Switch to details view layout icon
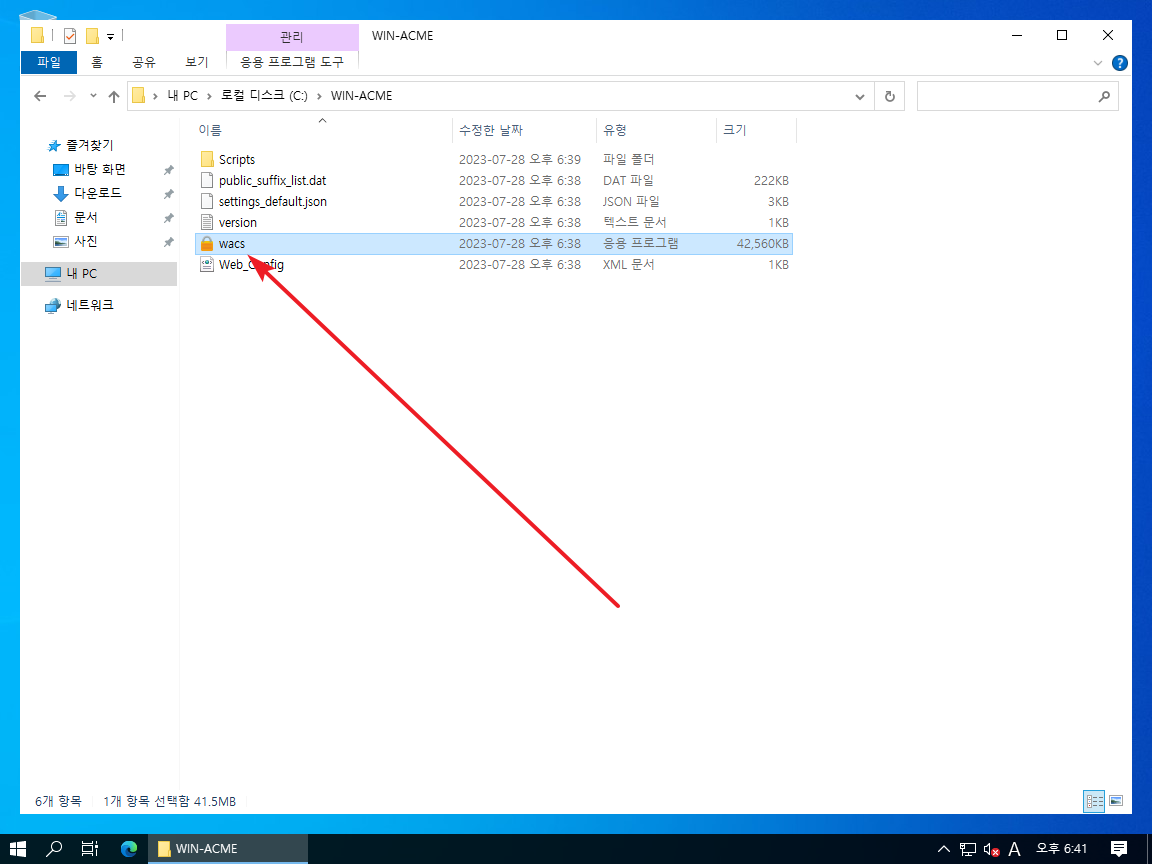1152x864 pixels. click(x=1094, y=801)
